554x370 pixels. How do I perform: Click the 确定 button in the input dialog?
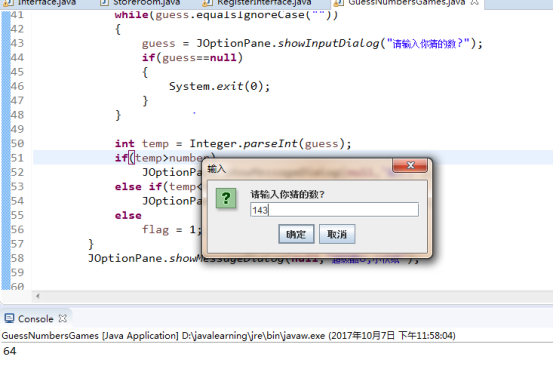(x=296, y=234)
